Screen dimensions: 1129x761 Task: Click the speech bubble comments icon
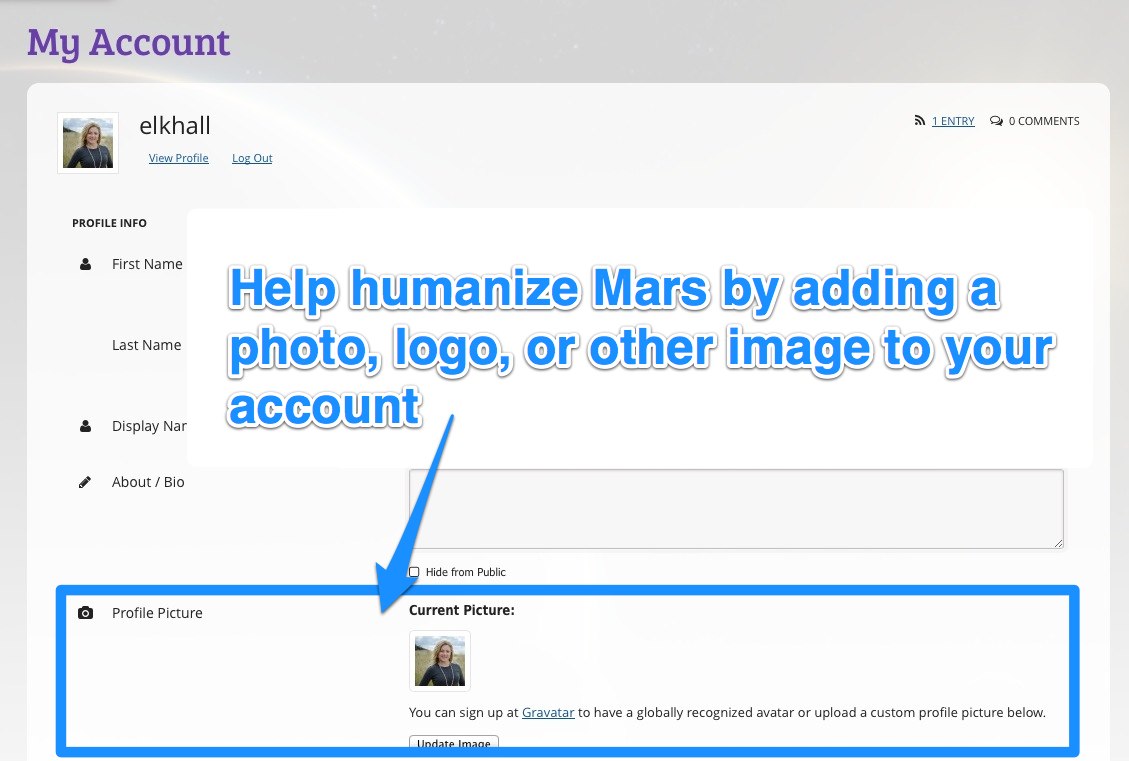[995, 121]
